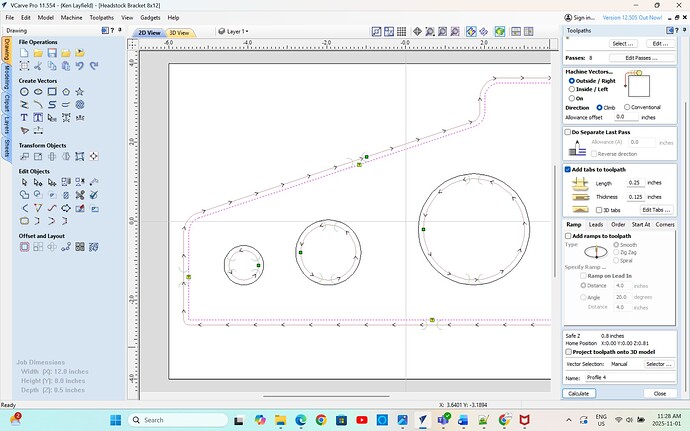Open the Create Vector Texture spiral icon

click(x=80, y=105)
